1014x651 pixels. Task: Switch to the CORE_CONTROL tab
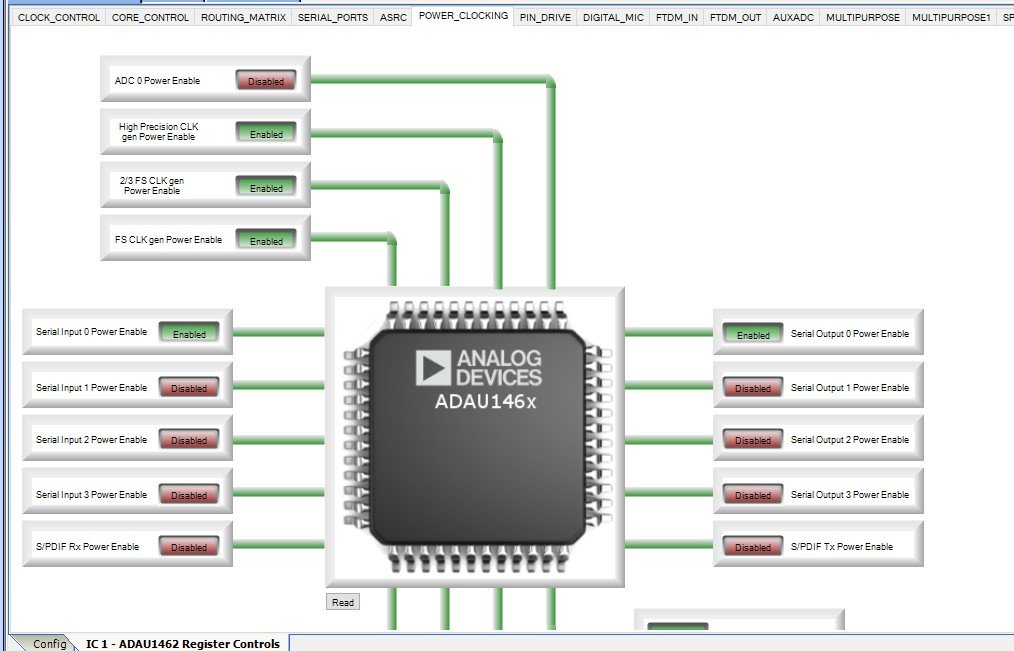click(150, 17)
